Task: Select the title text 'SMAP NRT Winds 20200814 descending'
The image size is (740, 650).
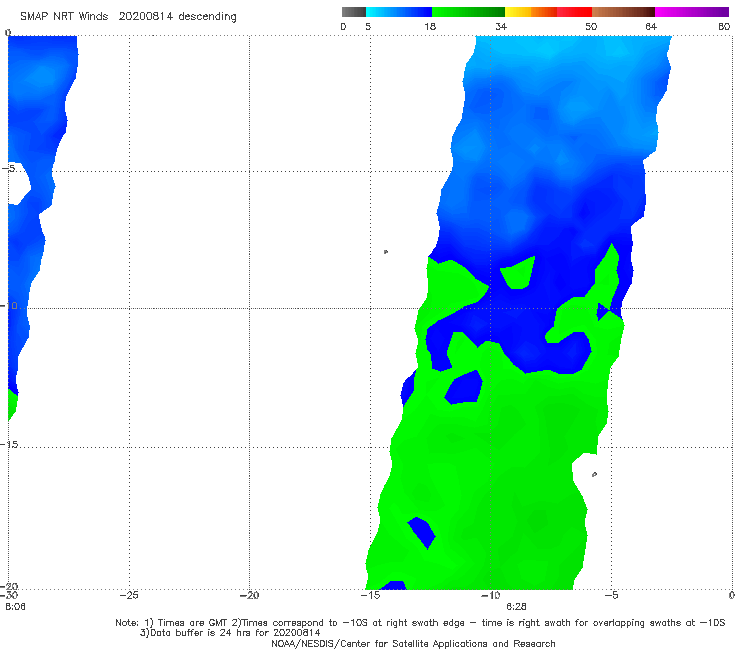Action: click(x=128, y=17)
